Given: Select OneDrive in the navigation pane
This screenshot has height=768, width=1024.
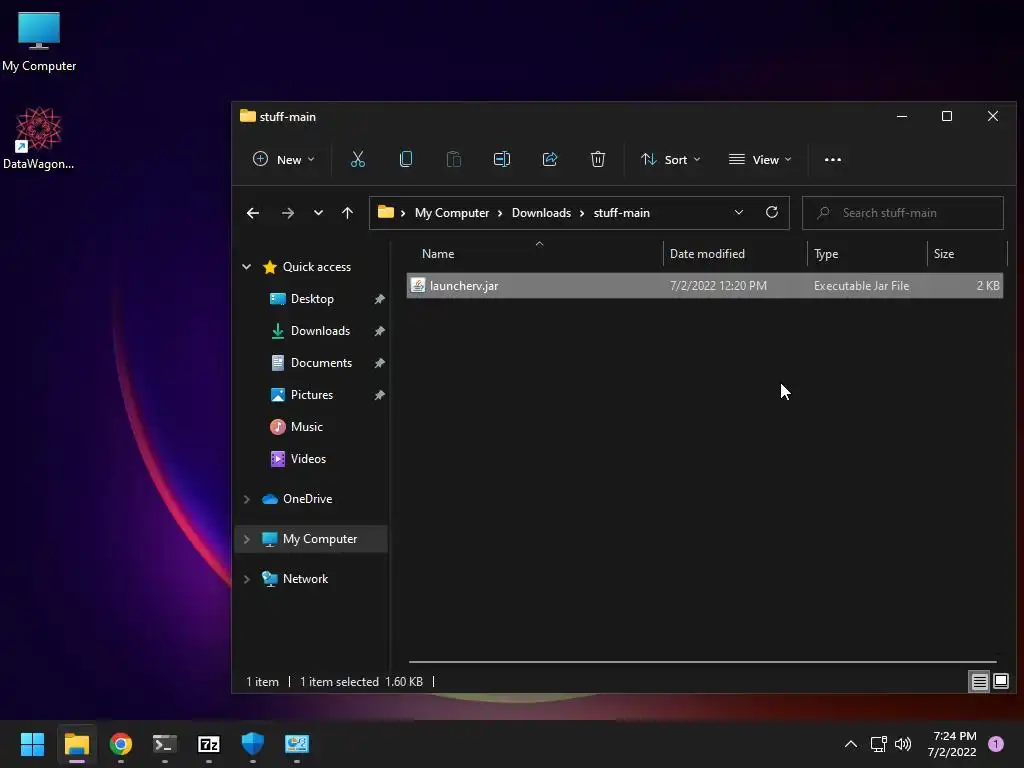Looking at the screenshot, I should [x=307, y=499].
